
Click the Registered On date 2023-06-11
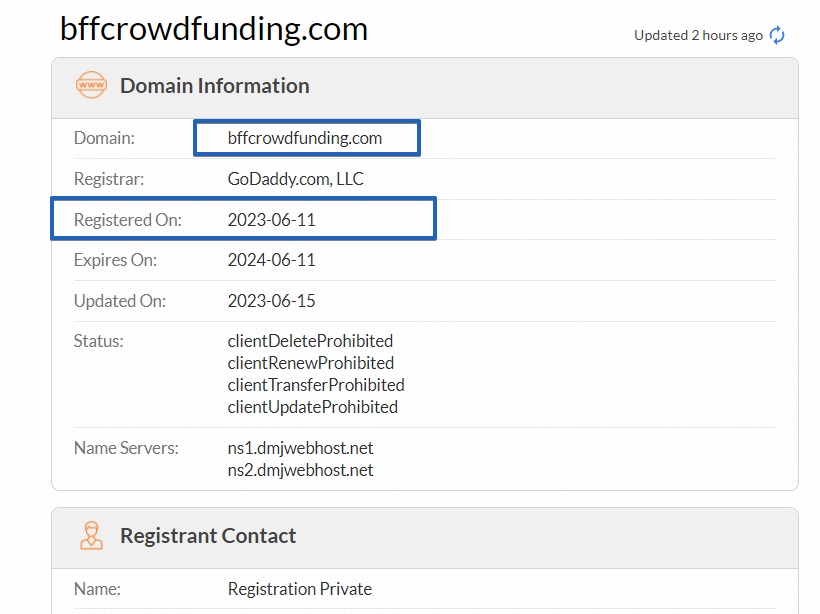click(271, 220)
